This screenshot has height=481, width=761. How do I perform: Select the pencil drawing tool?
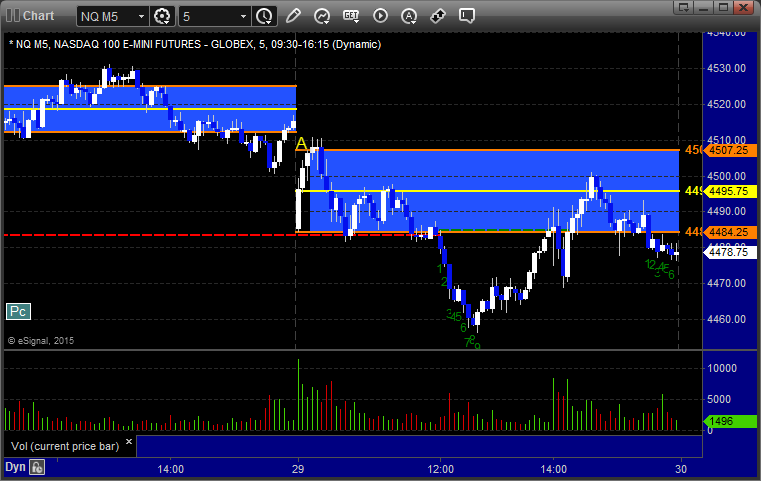click(x=293, y=16)
